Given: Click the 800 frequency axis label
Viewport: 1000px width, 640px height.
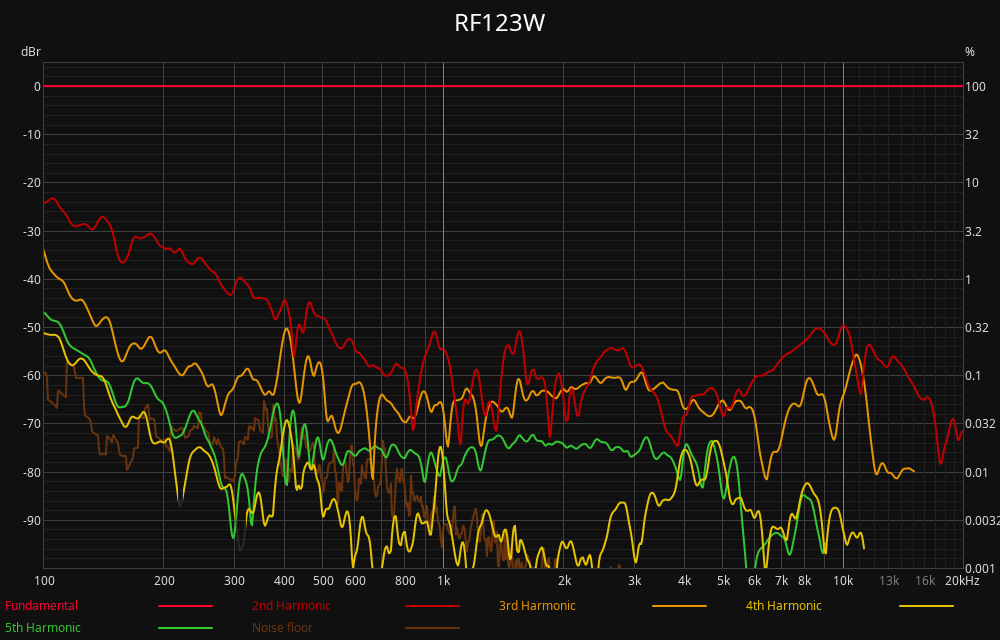Looking at the screenshot, I should coord(405,581).
